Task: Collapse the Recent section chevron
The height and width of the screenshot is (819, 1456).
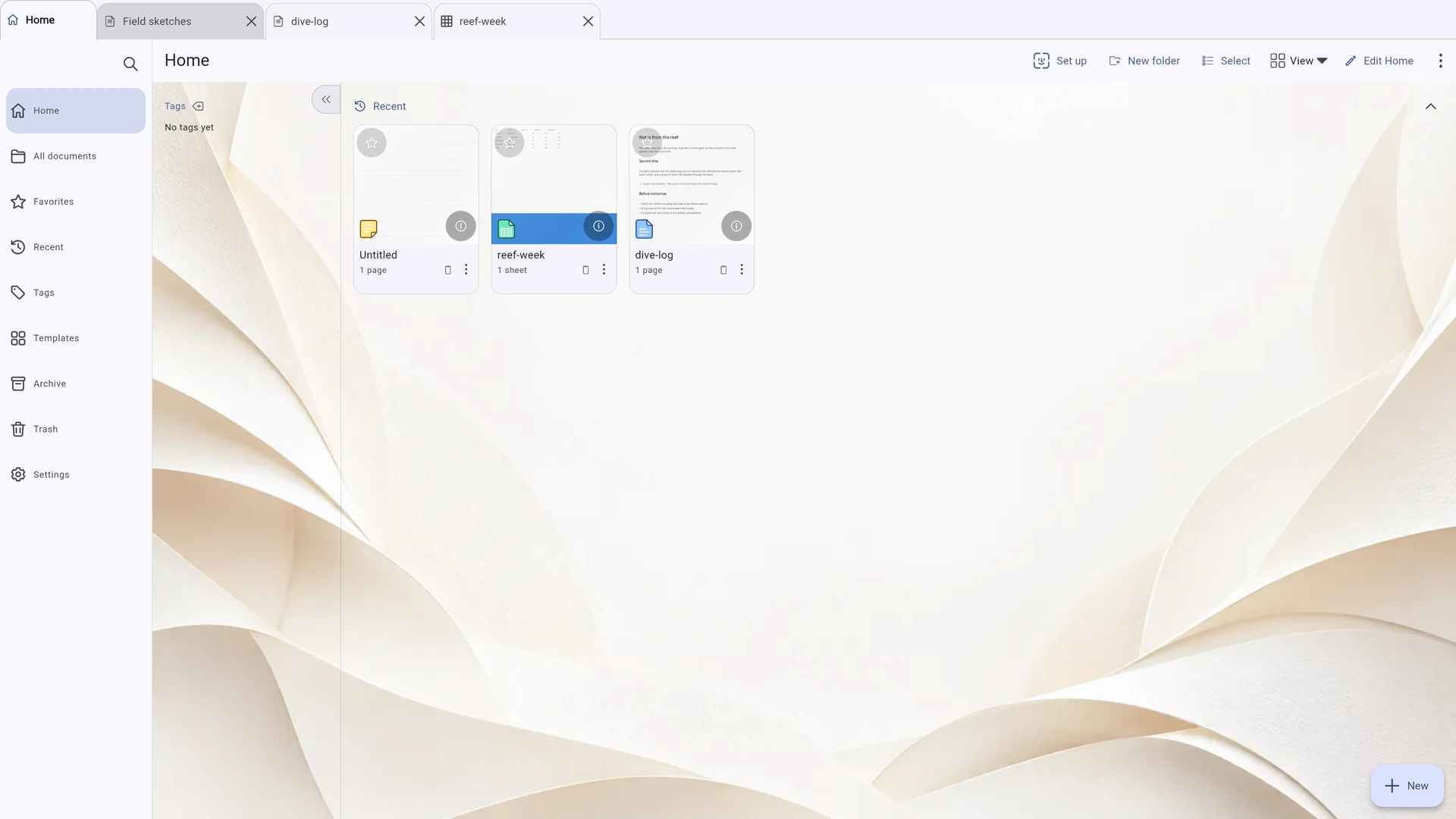Action: pyautogui.click(x=1431, y=106)
